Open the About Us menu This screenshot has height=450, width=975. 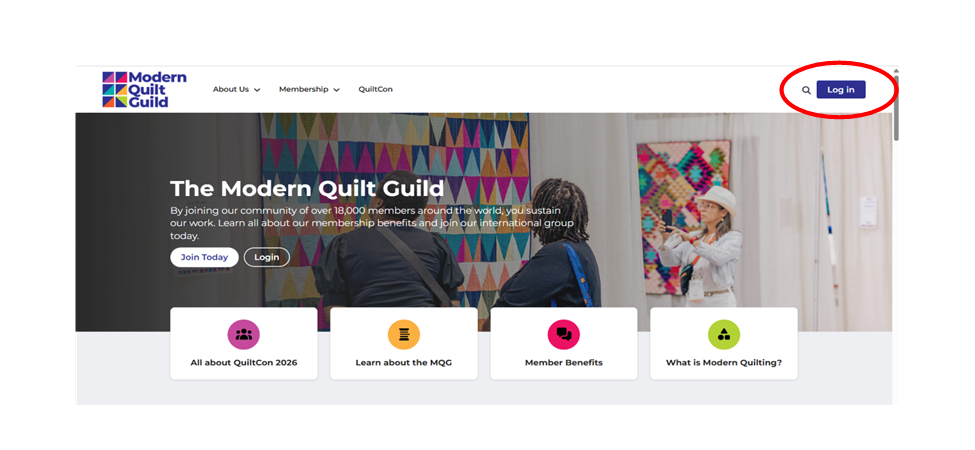point(236,90)
